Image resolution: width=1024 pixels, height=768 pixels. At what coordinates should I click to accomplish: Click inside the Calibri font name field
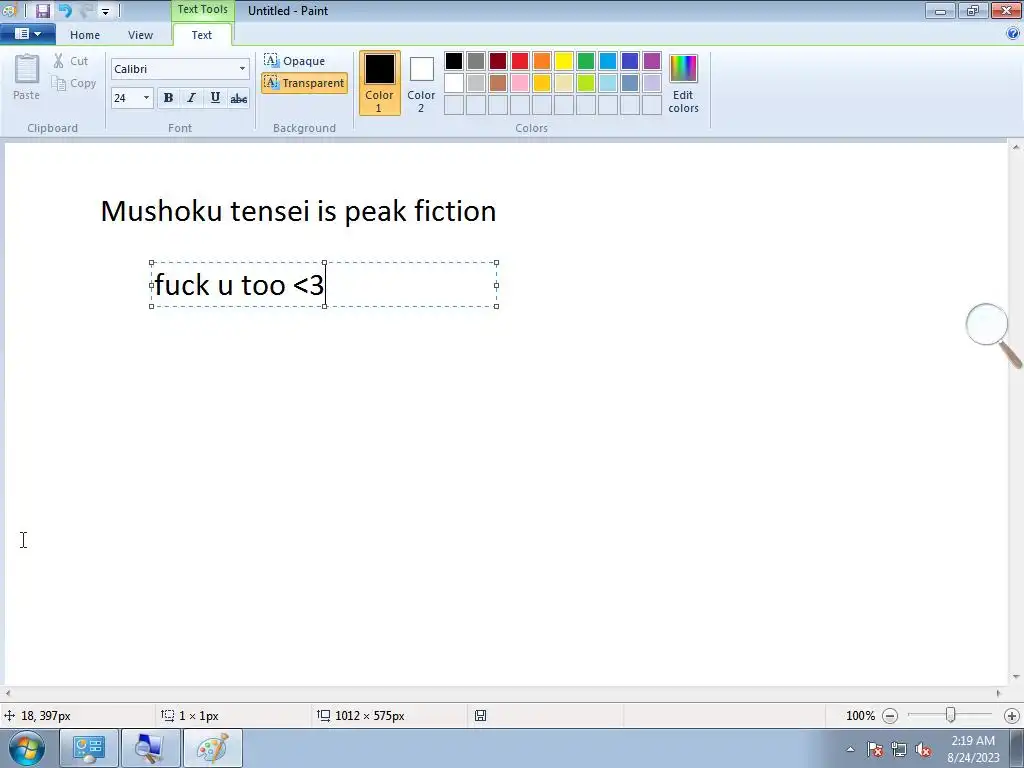point(173,69)
